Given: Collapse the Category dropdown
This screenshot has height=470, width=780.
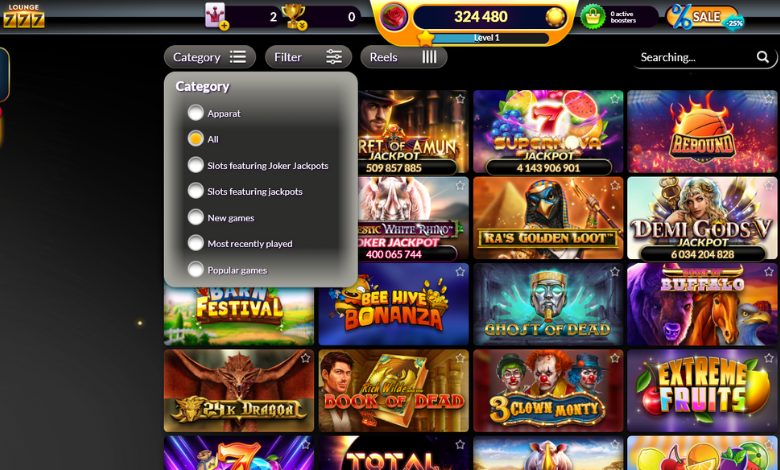Looking at the screenshot, I should coord(209,57).
